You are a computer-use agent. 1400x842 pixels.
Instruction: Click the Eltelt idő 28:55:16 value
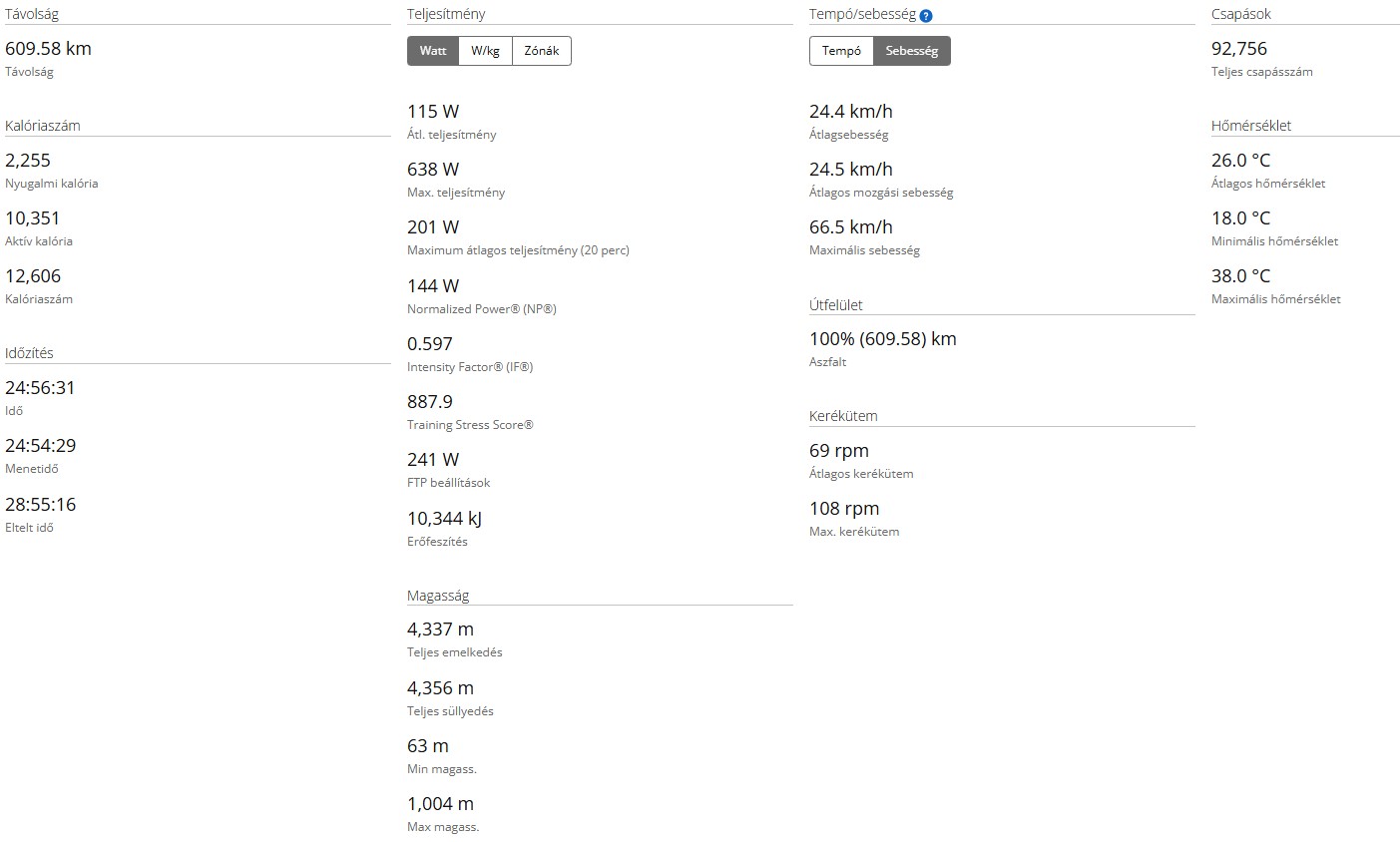40,505
